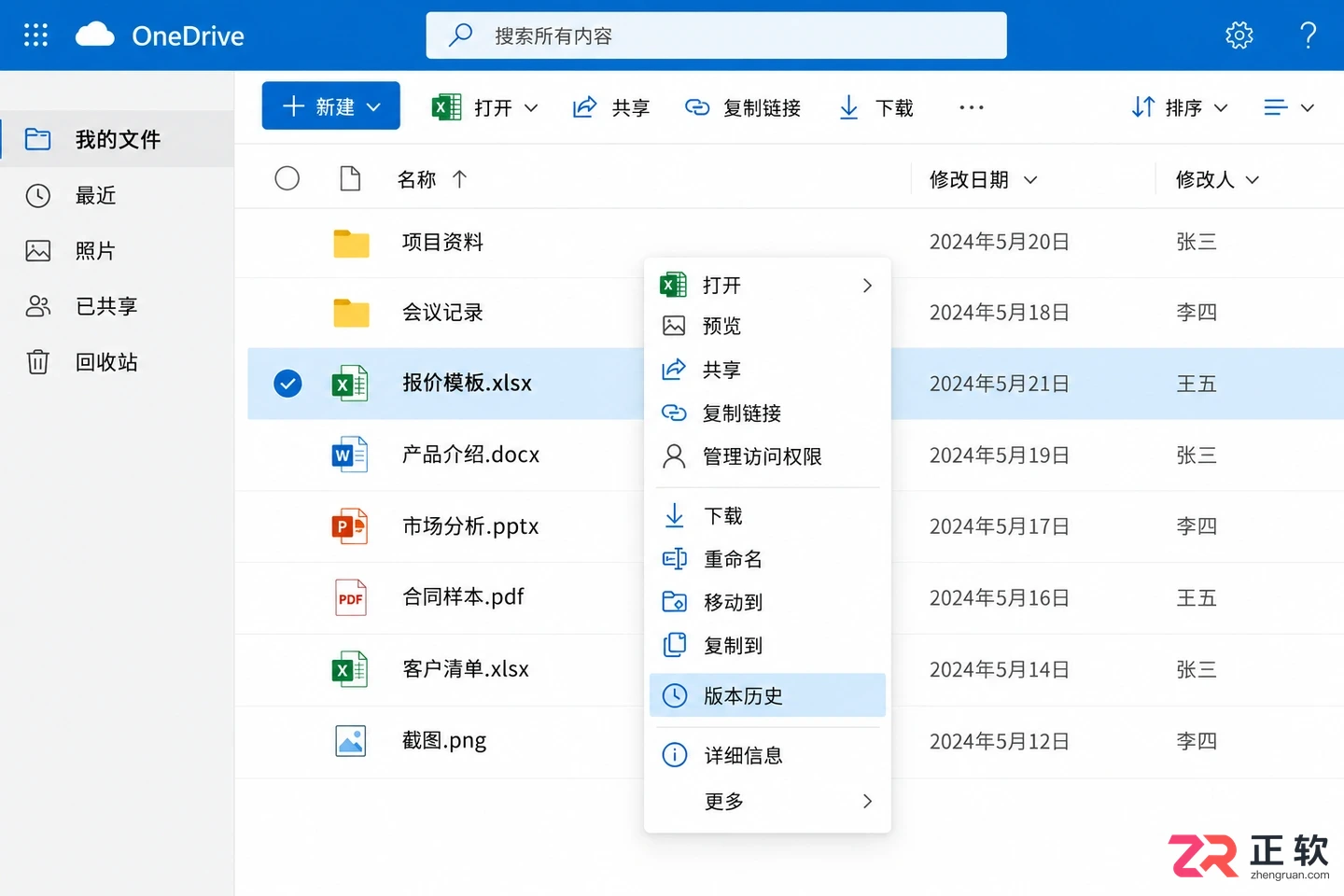Uncheck the 报价模板.xlsx selection checkmark

click(x=287, y=384)
